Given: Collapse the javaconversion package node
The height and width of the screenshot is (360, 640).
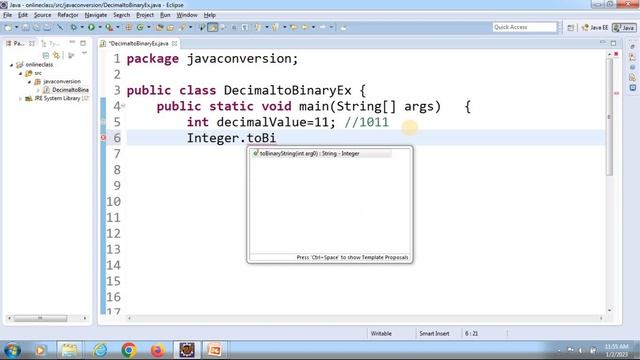Looking at the screenshot, I should 29,82.
